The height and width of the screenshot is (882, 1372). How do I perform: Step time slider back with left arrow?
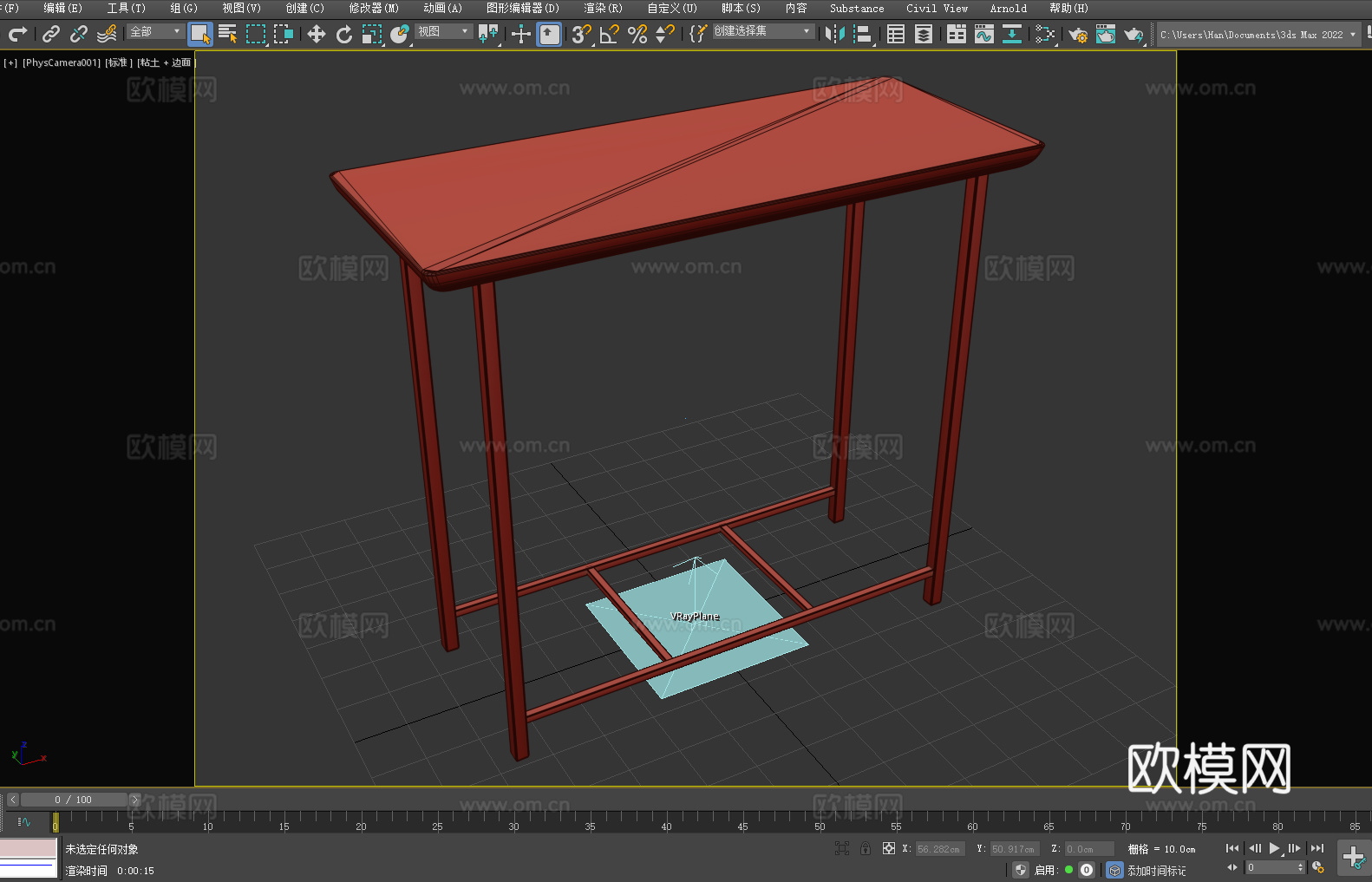click(x=13, y=800)
